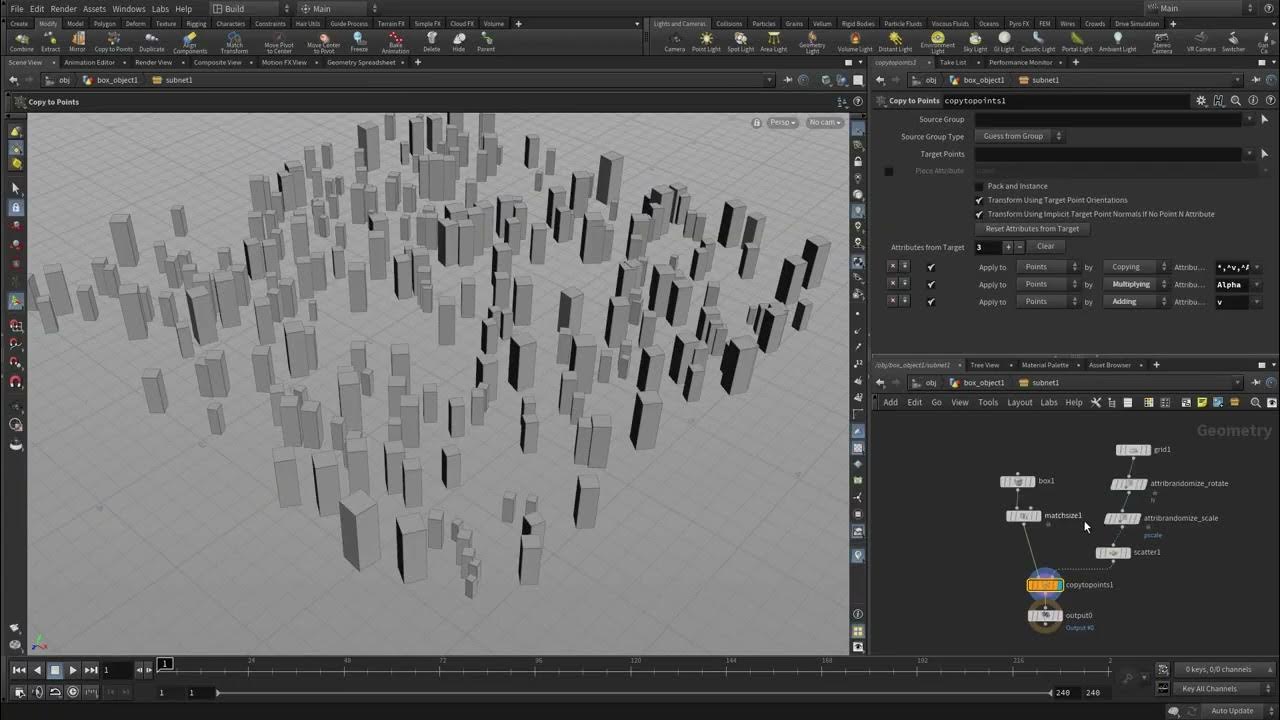This screenshot has width=1280, height=720.
Task: Open the Source Group Type dropdown
Action: (1020, 136)
